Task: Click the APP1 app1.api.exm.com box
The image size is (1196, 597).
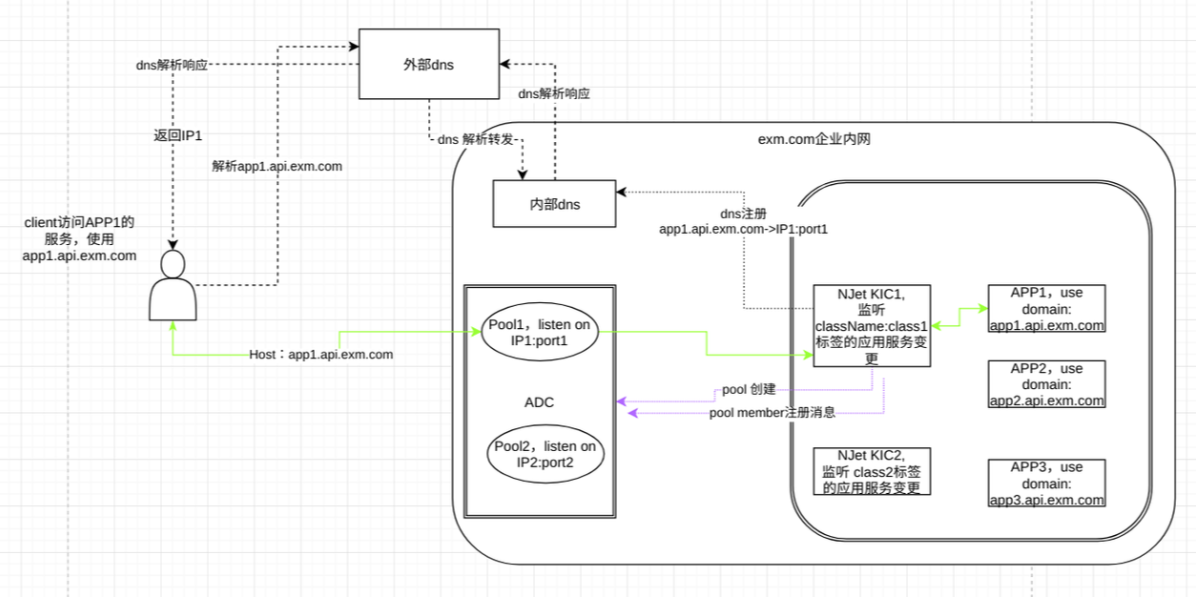Action: 1046,309
